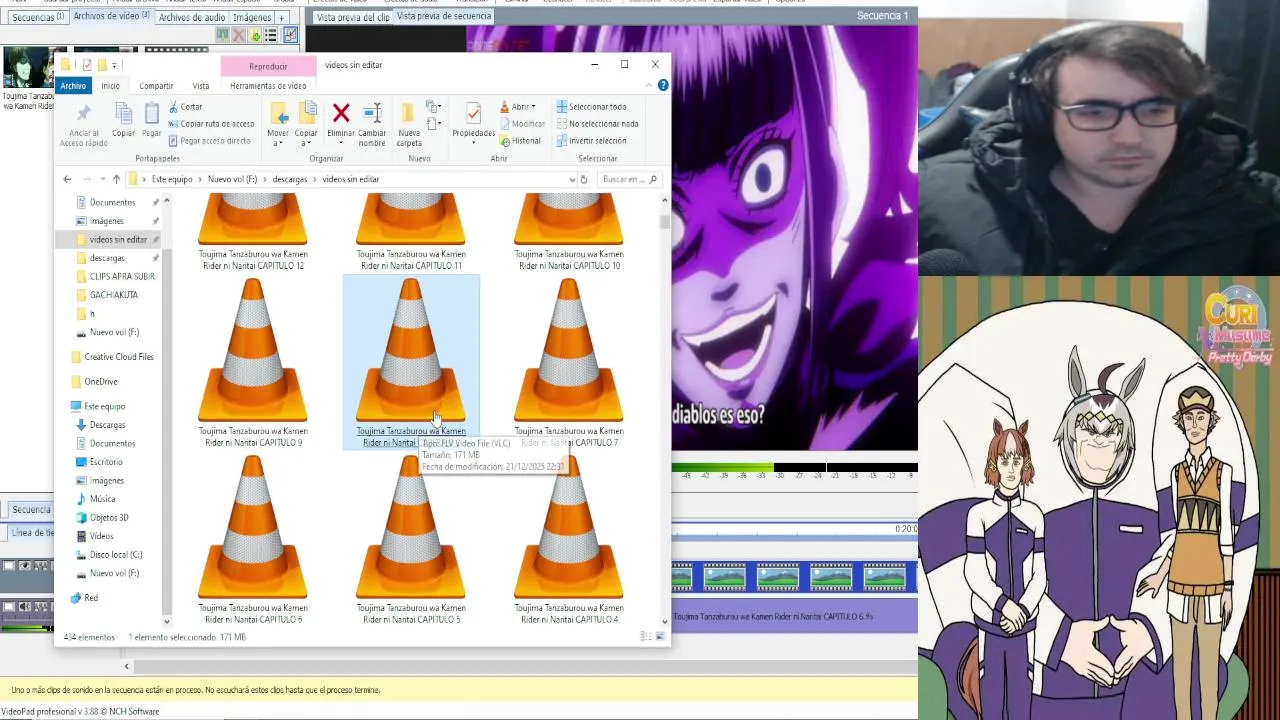Click 'Nuevo vol (F:)' breadcrumb in address bar

(x=232, y=179)
